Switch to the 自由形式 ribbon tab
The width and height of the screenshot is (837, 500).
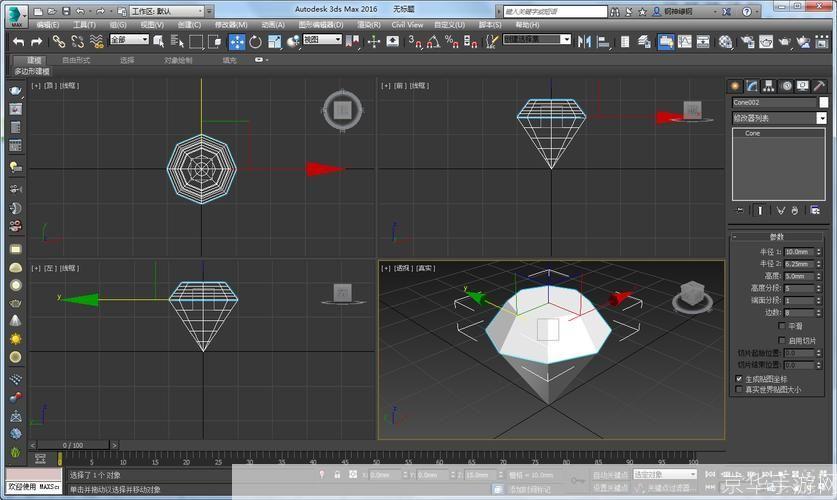pyautogui.click(x=76, y=60)
